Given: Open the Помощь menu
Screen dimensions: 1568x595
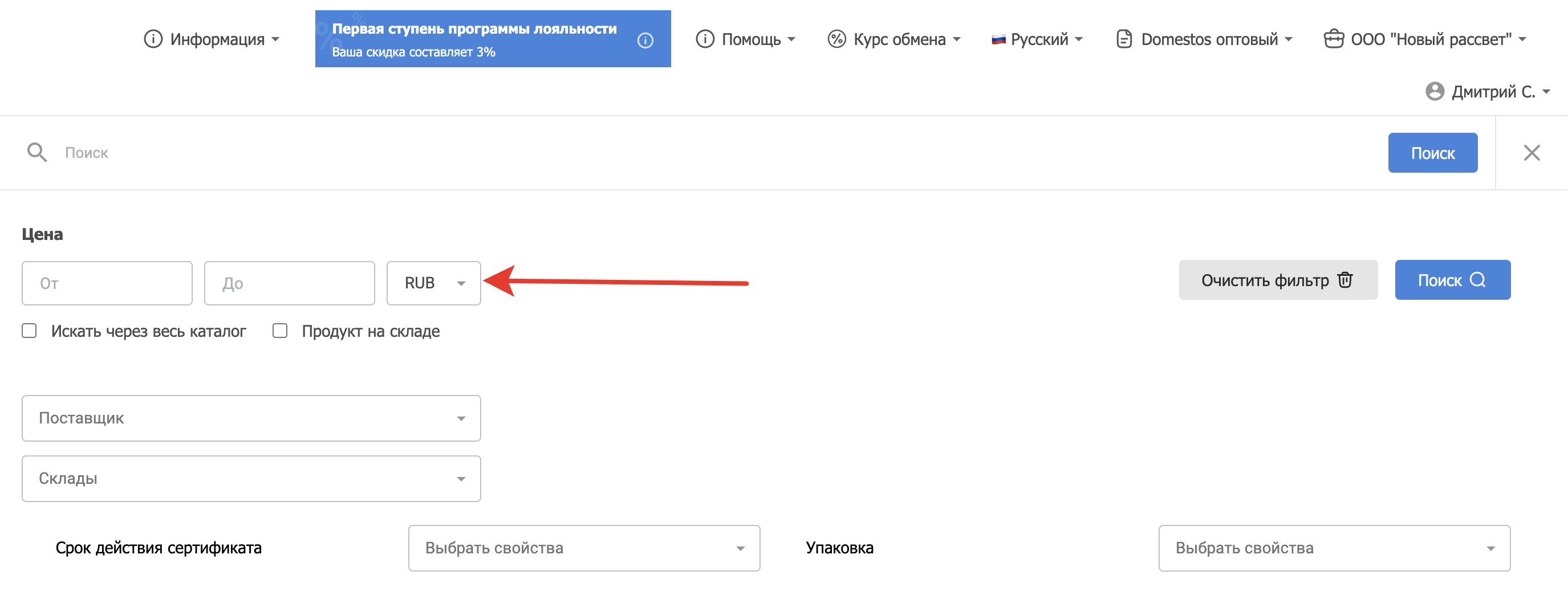Looking at the screenshot, I should pyautogui.click(x=745, y=39).
